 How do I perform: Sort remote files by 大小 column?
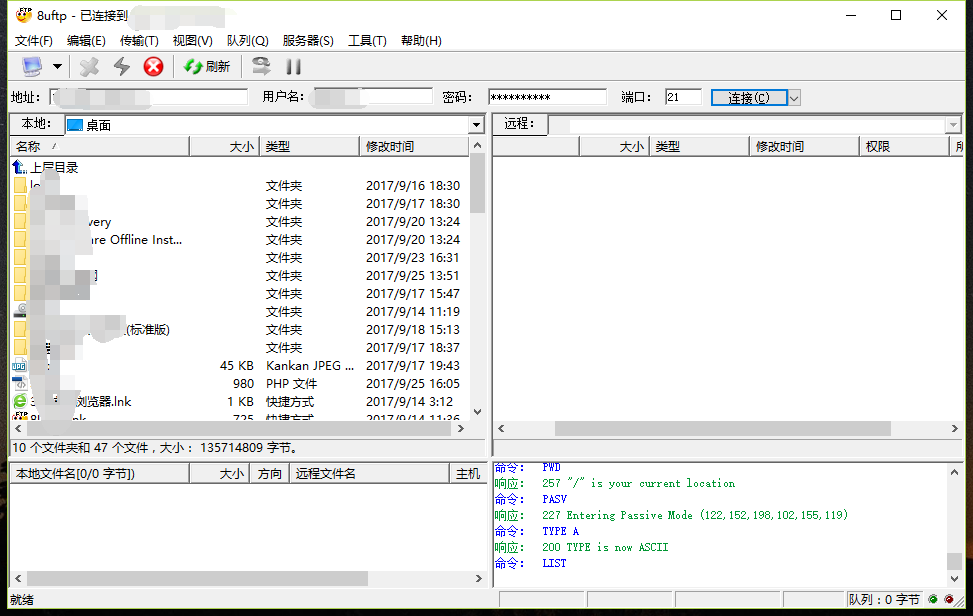coord(614,146)
